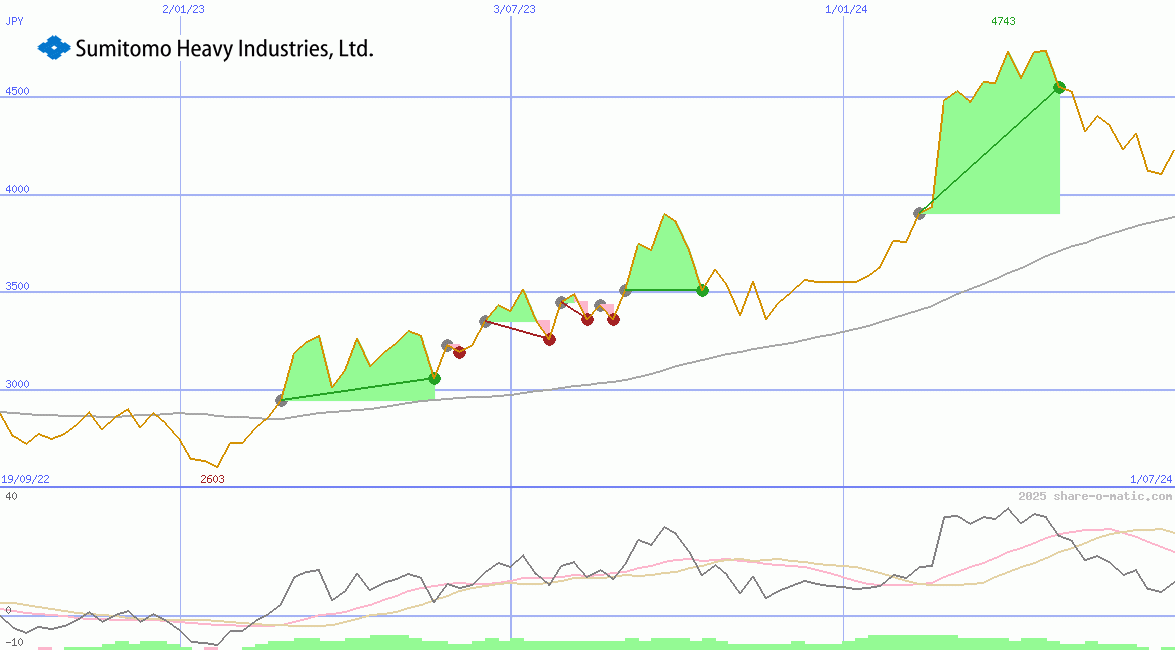Click the Sumitomo blue diamond logo icon

pyautogui.click(x=54, y=48)
